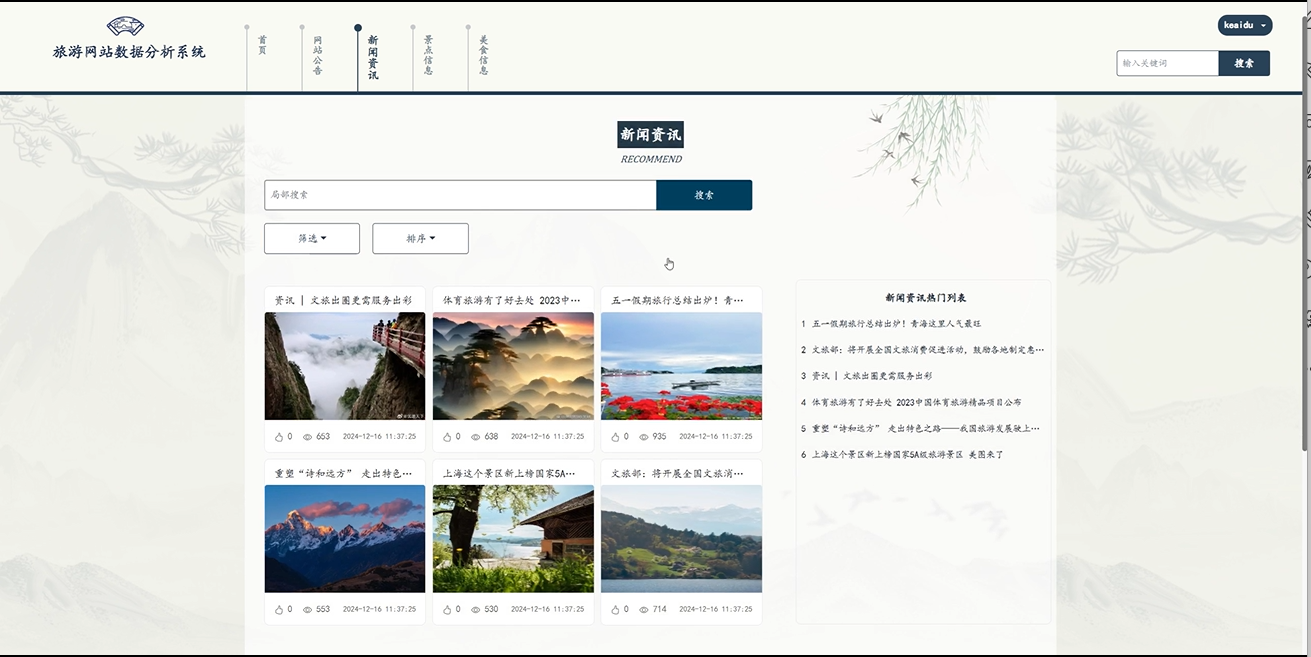The height and width of the screenshot is (657, 1311).
Task: Go to the 首页 navigation item
Action: [262, 45]
